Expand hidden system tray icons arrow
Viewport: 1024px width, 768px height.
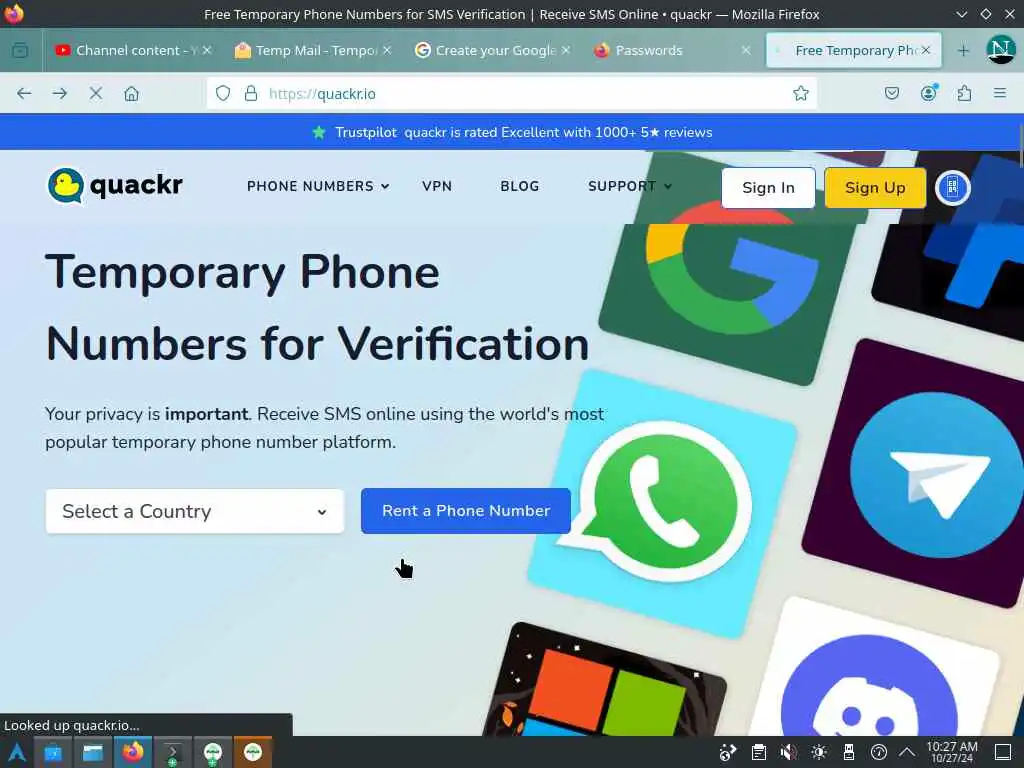coord(907,752)
